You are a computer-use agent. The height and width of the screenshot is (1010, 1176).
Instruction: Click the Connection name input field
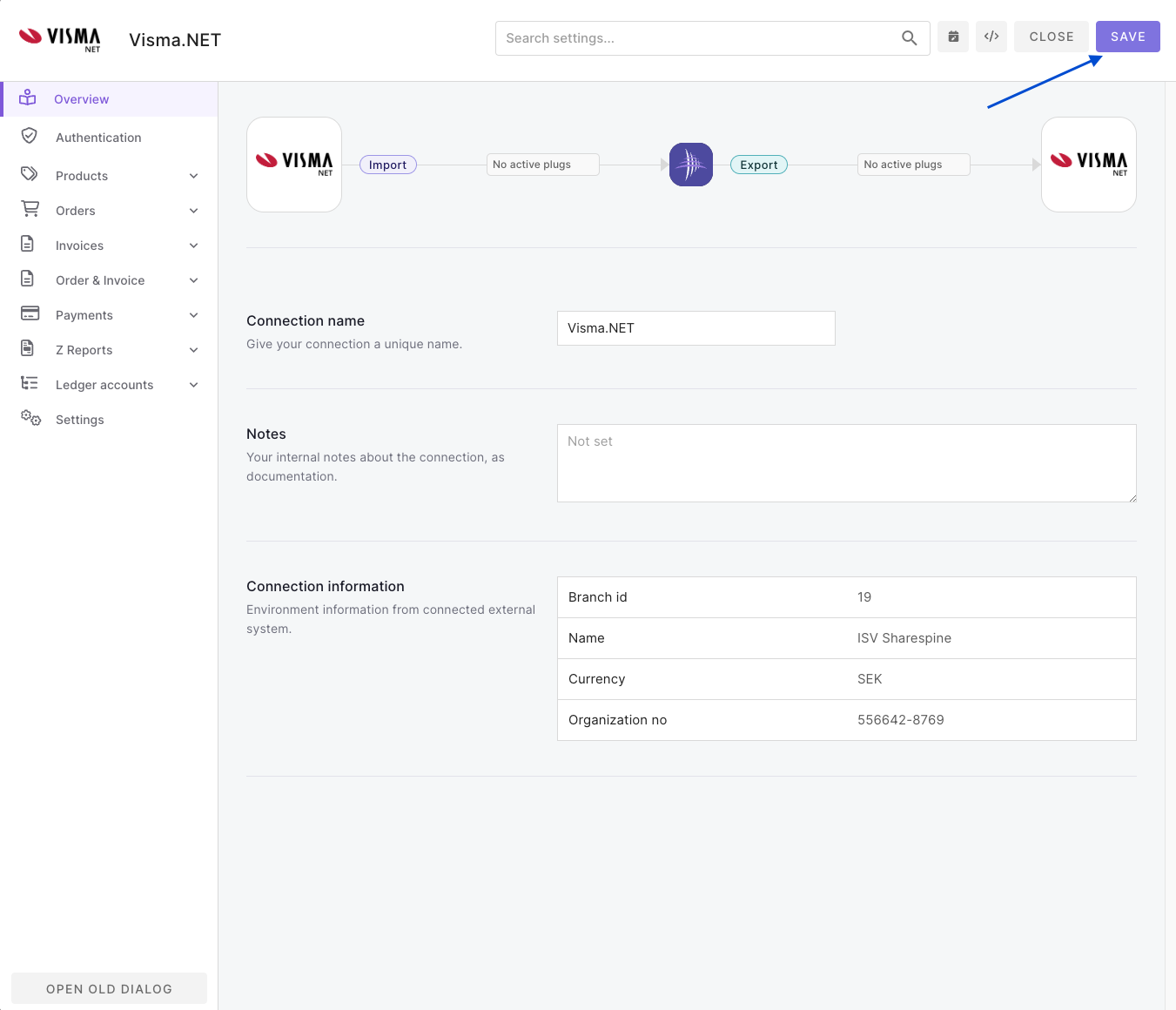pyautogui.click(x=696, y=328)
